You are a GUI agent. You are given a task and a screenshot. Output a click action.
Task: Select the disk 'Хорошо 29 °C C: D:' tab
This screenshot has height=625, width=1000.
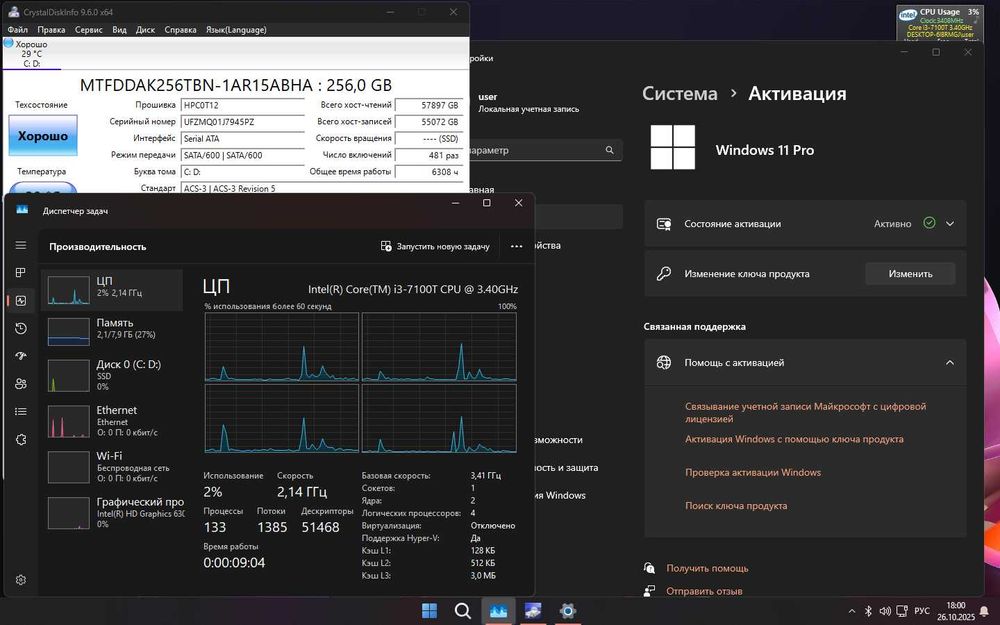click(x=31, y=54)
